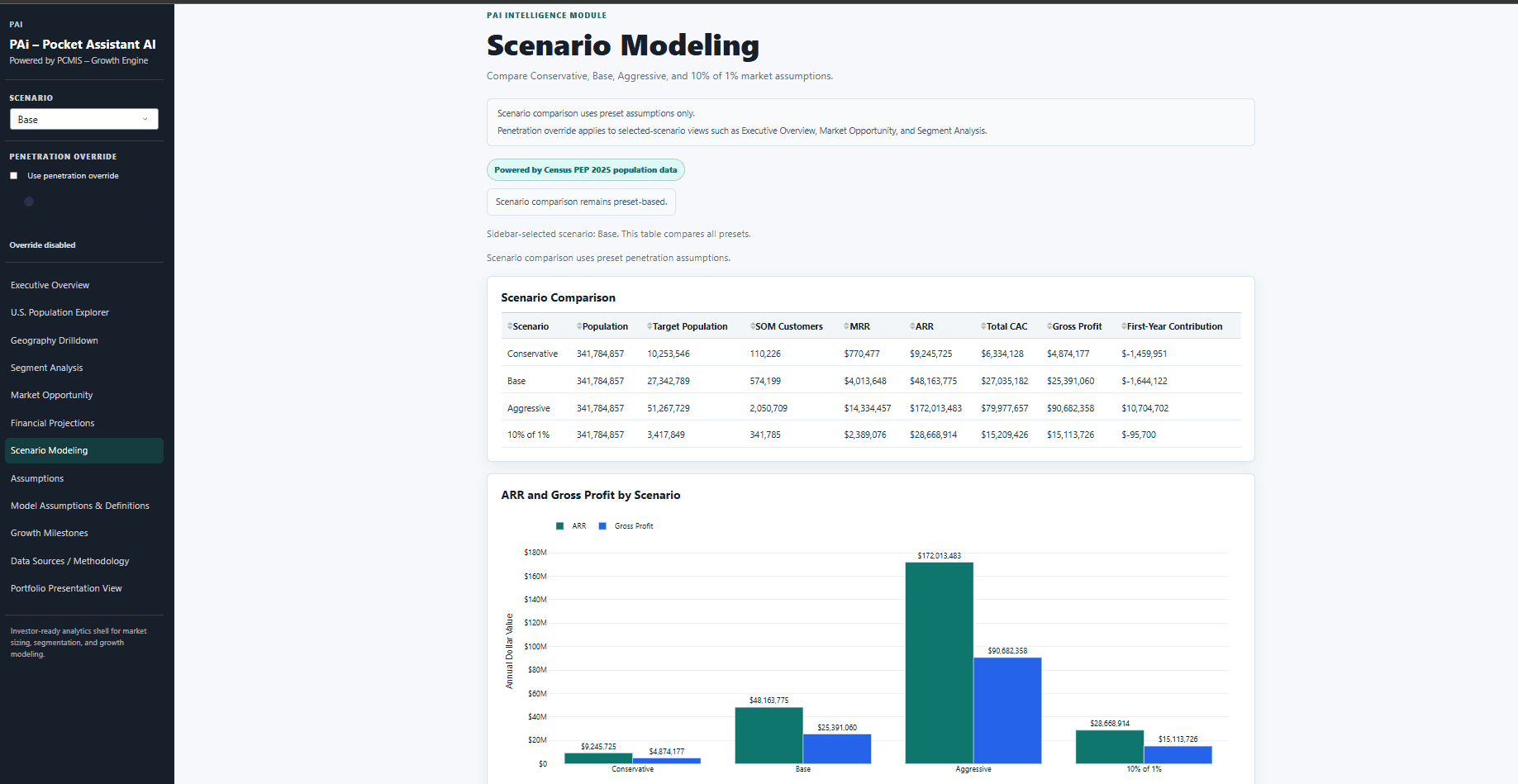Sort table by ARR column
The width and height of the screenshot is (1518, 784).
[x=921, y=326]
